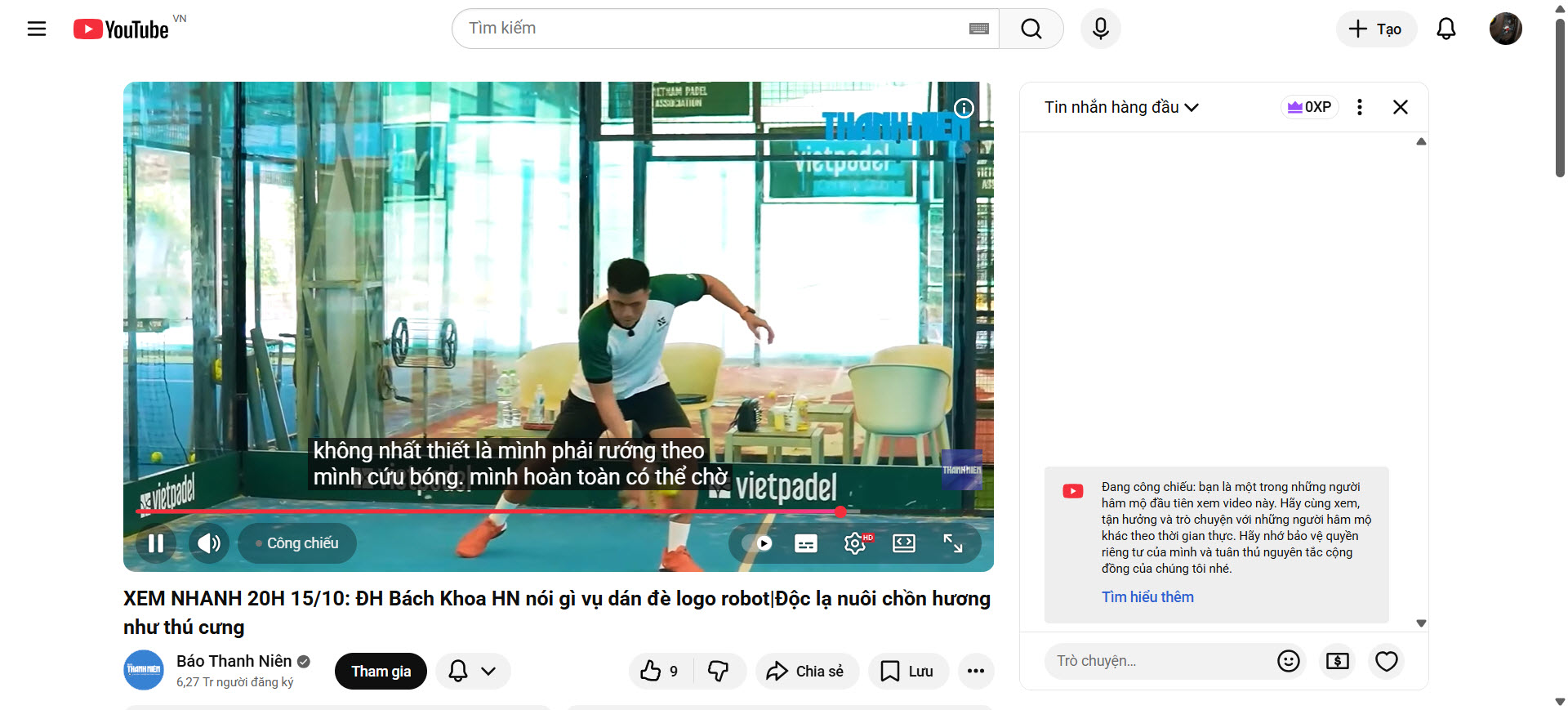
Task: Open chat options three-dot menu
Action: 1359,107
